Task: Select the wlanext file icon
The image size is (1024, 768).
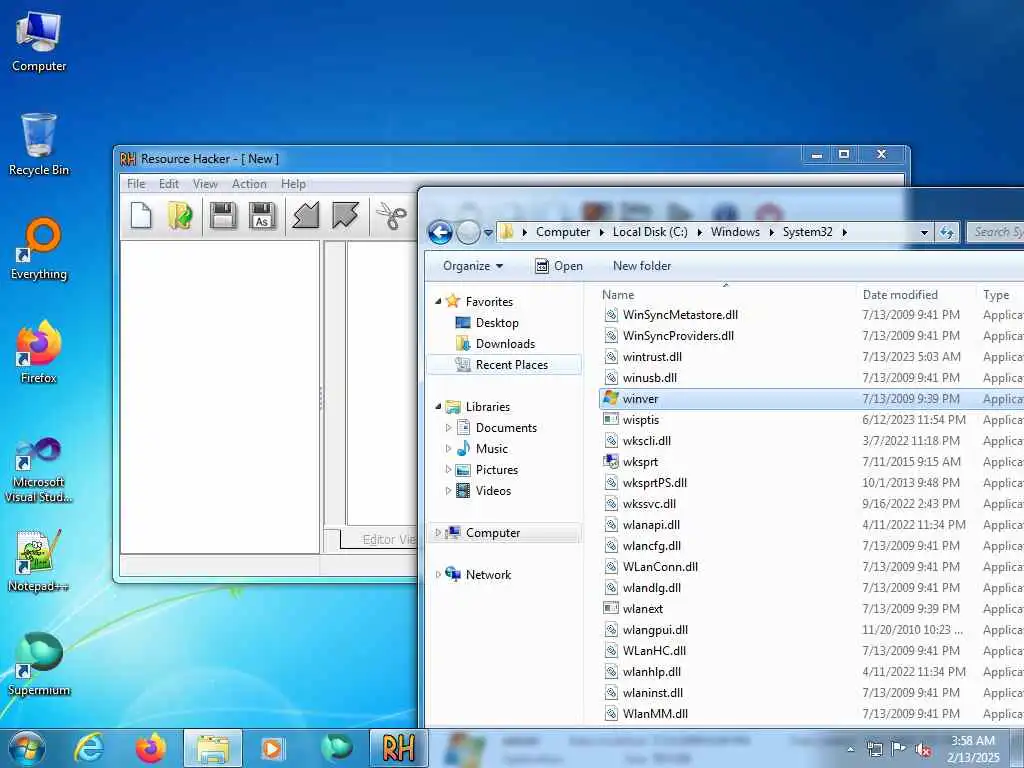Action: [x=611, y=609]
